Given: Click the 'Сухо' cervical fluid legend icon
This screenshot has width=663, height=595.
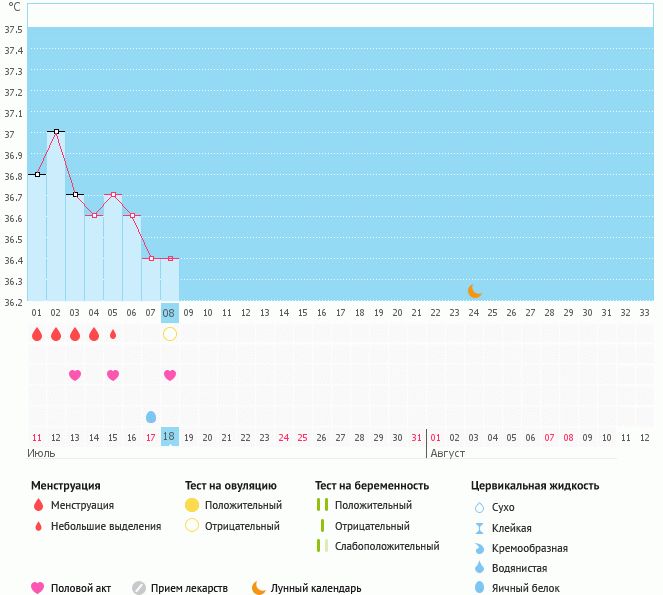Looking at the screenshot, I should pos(479,507).
